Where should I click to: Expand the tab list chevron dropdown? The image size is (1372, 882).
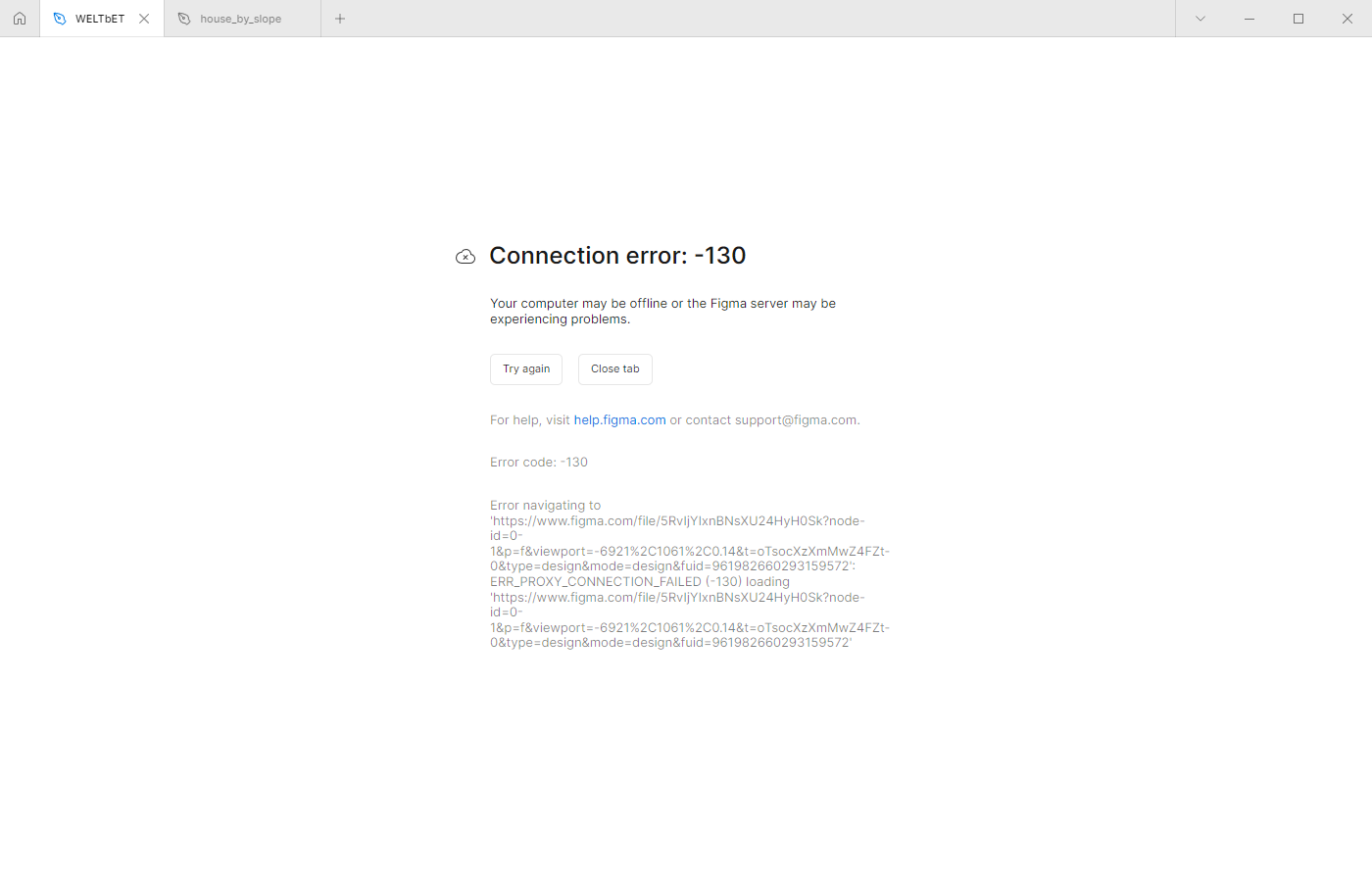(1200, 19)
